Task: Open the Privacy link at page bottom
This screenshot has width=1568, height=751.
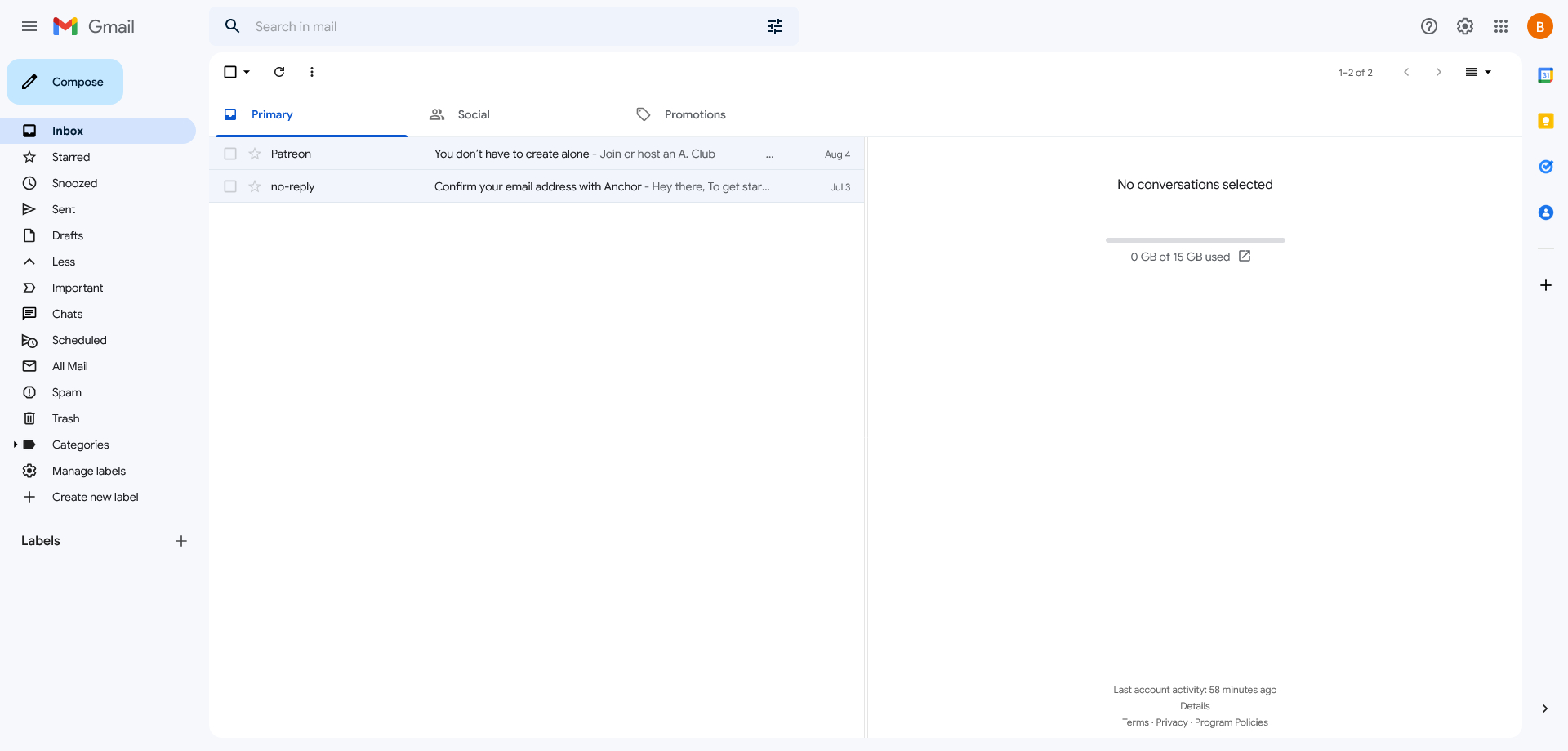Action: tap(1171, 722)
